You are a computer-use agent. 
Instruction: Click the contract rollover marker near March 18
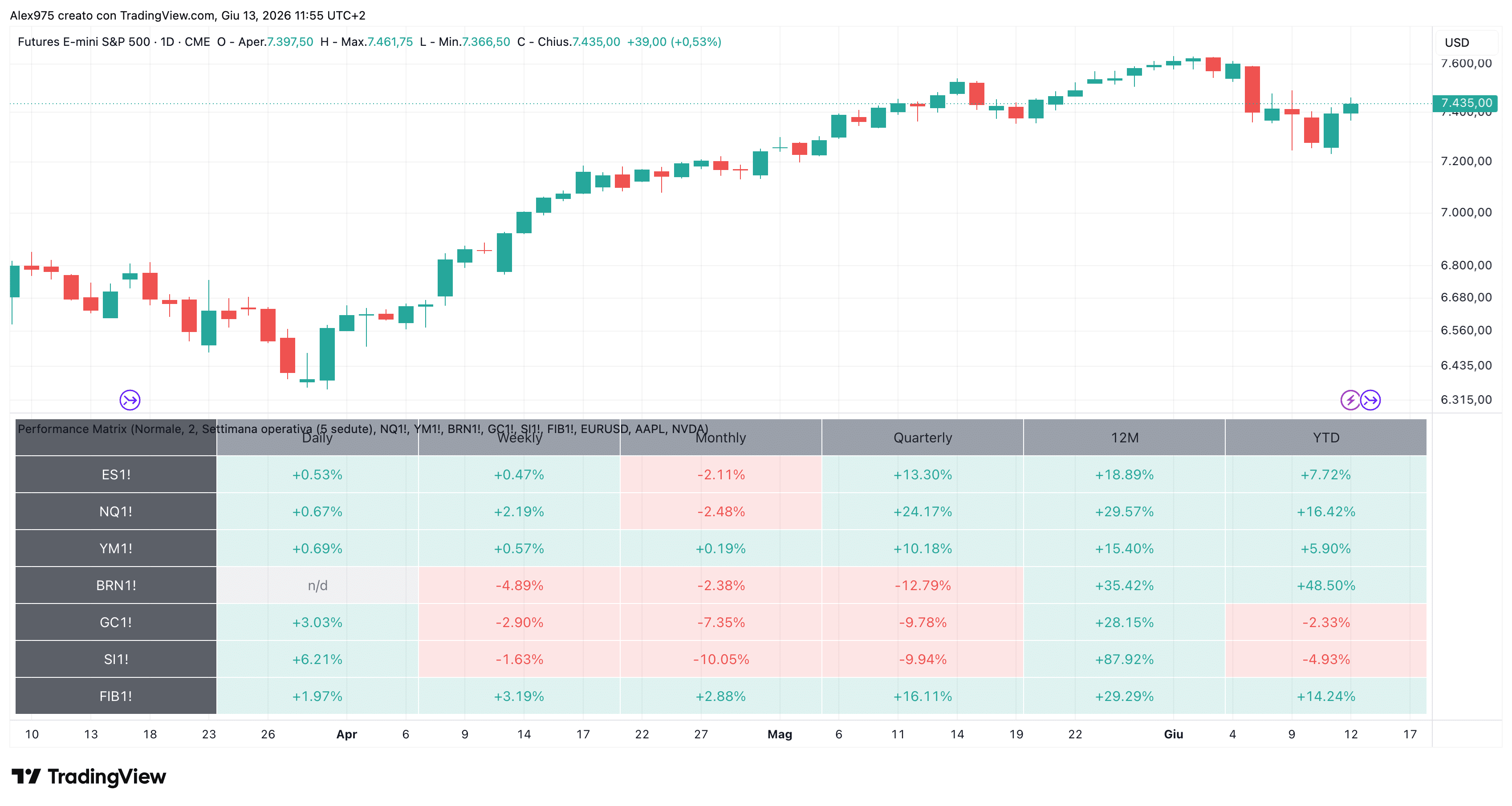(130, 400)
